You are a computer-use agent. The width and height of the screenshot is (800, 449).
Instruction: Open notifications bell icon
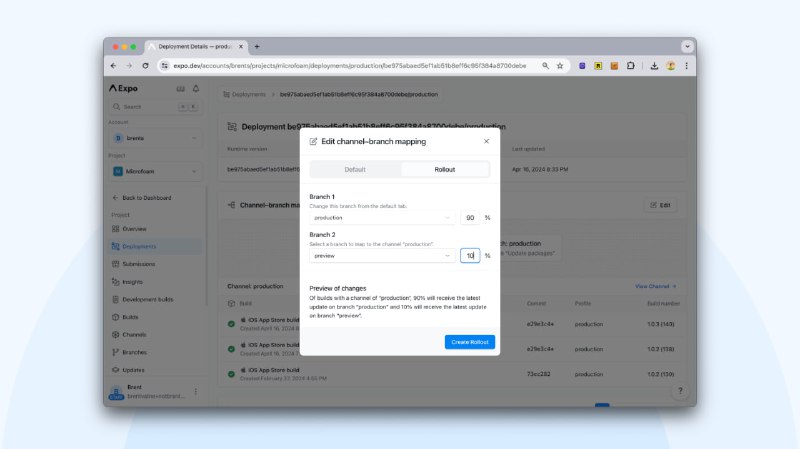coord(196,89)
